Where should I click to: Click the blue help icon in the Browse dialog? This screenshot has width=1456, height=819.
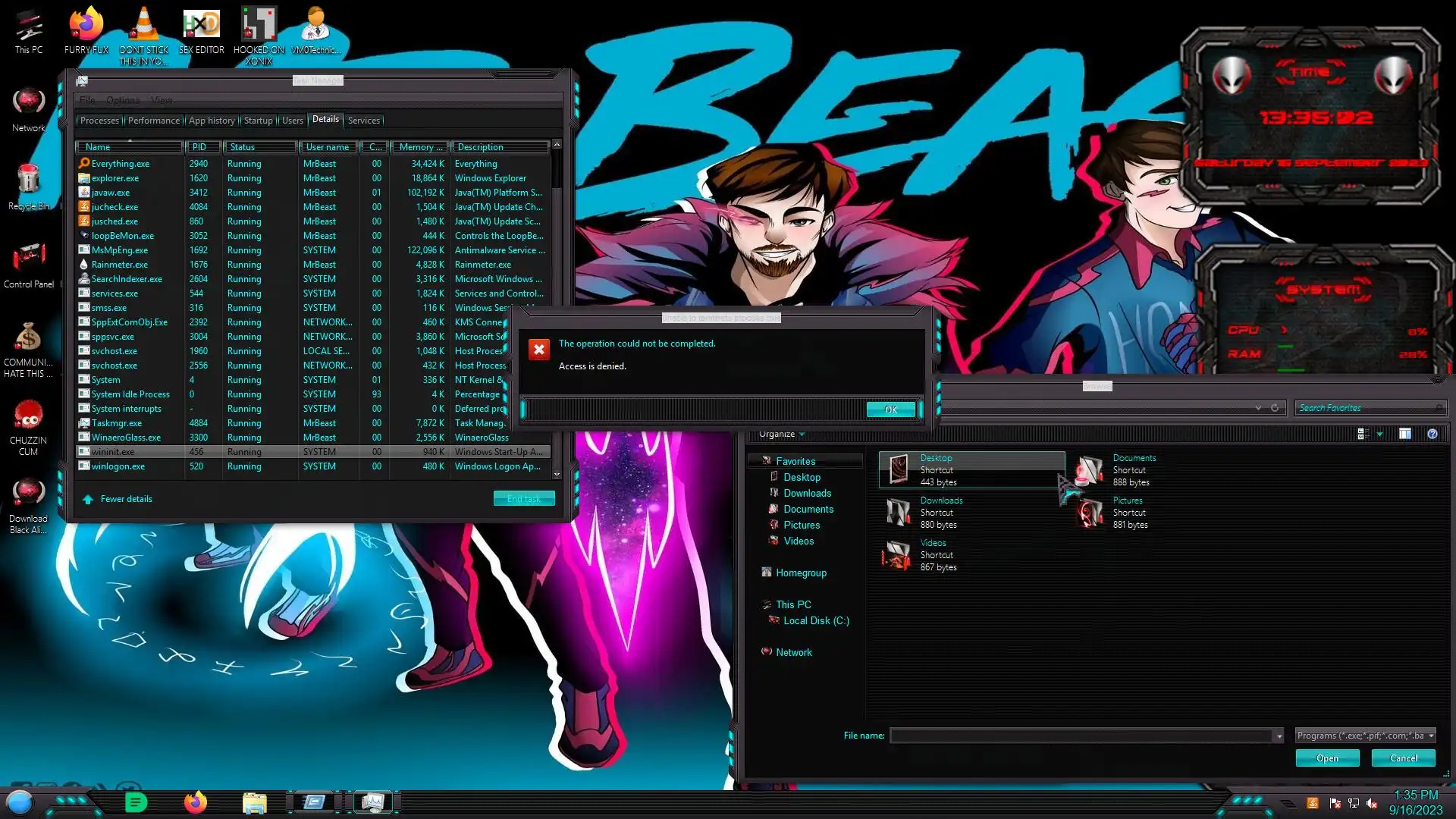pos(1432,434)
